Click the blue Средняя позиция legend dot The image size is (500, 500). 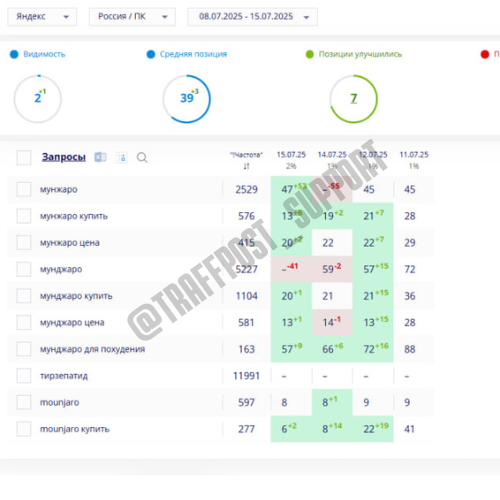(151, 54)
